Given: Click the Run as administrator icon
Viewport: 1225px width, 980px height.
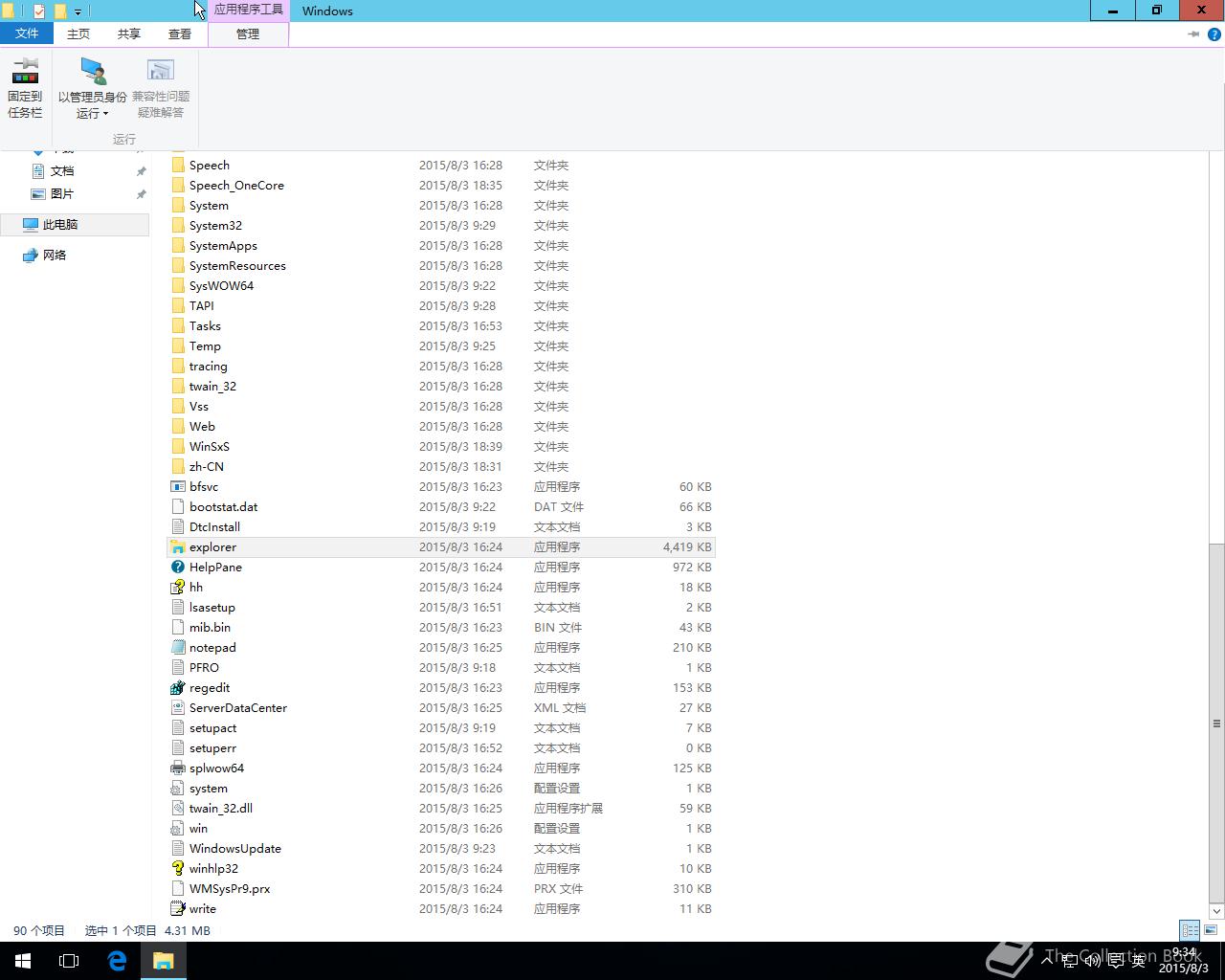Looking at the screenshot, I should point(93,72).
